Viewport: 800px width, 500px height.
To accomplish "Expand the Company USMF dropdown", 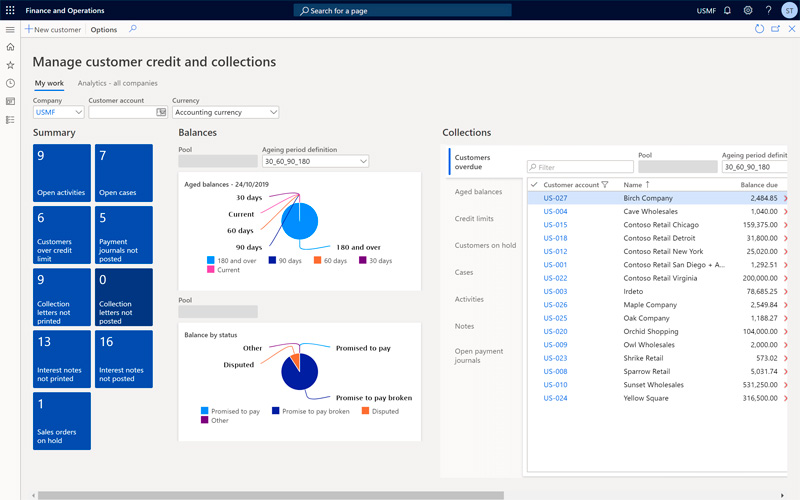I will [x=79, y=112].
